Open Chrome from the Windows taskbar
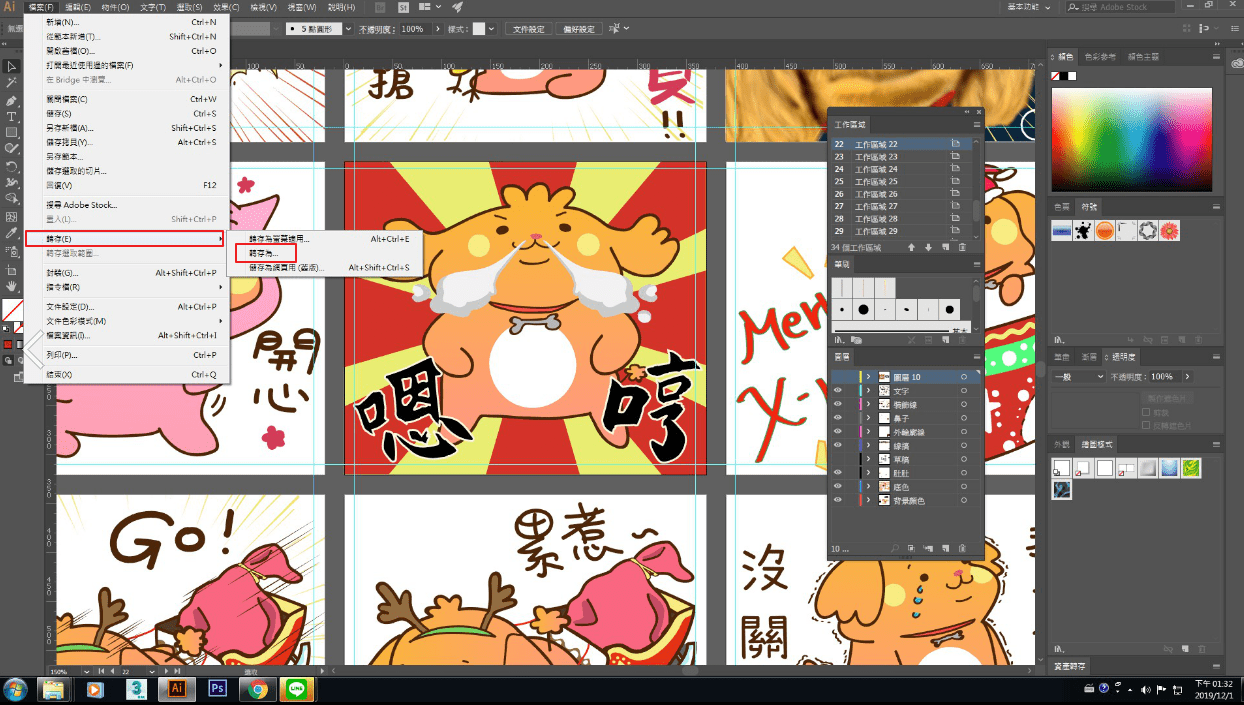1244x705 pixels. coord(258,689)
